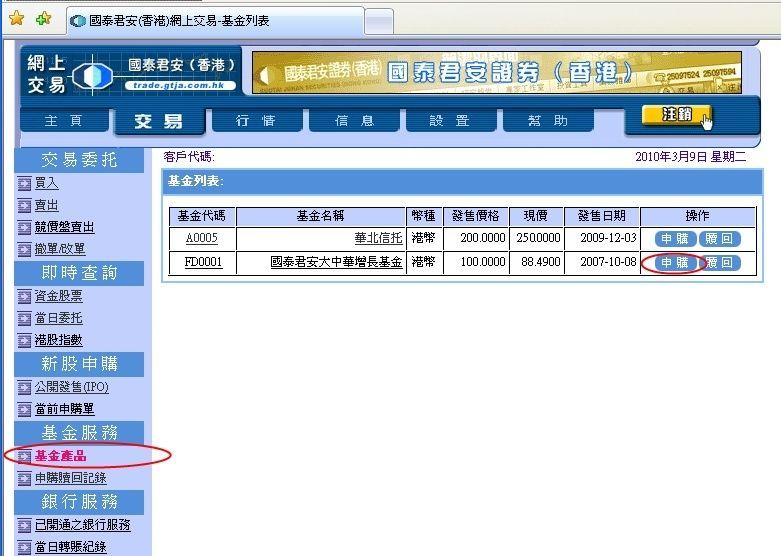Click the 發售價格 column header
Image resolution: width=781 pixels, height=556 pixels.
click(x=475, y=216)
